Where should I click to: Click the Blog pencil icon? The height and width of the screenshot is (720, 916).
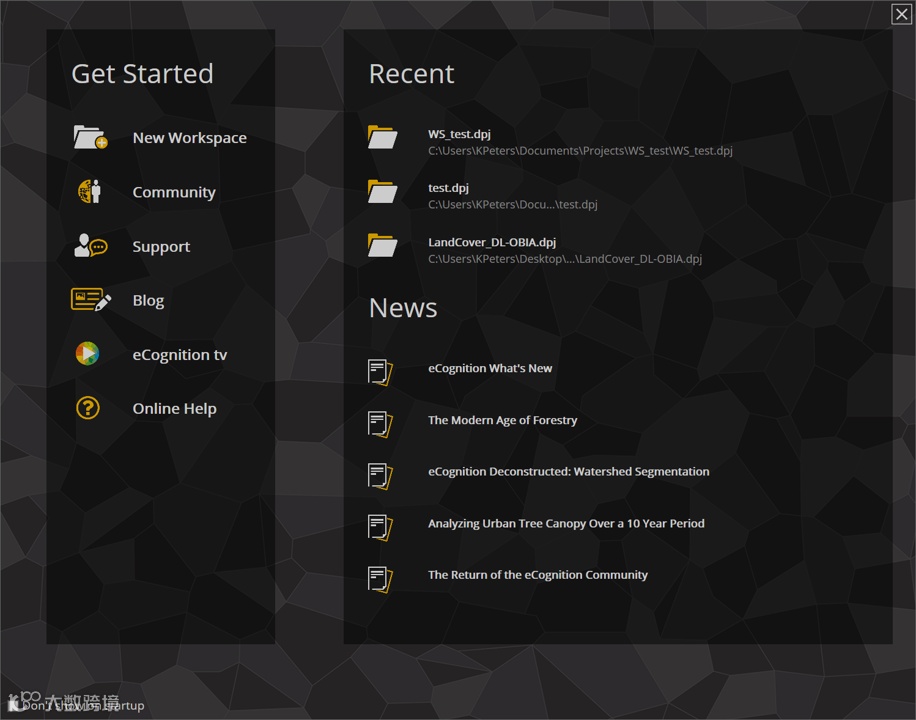pyautogui.click(x=91, y=299)
